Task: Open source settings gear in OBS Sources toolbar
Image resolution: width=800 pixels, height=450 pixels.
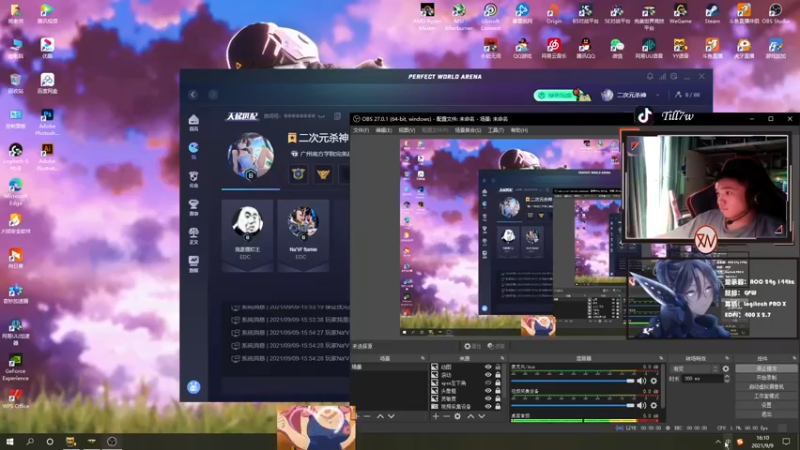Action: pos(457,416)
